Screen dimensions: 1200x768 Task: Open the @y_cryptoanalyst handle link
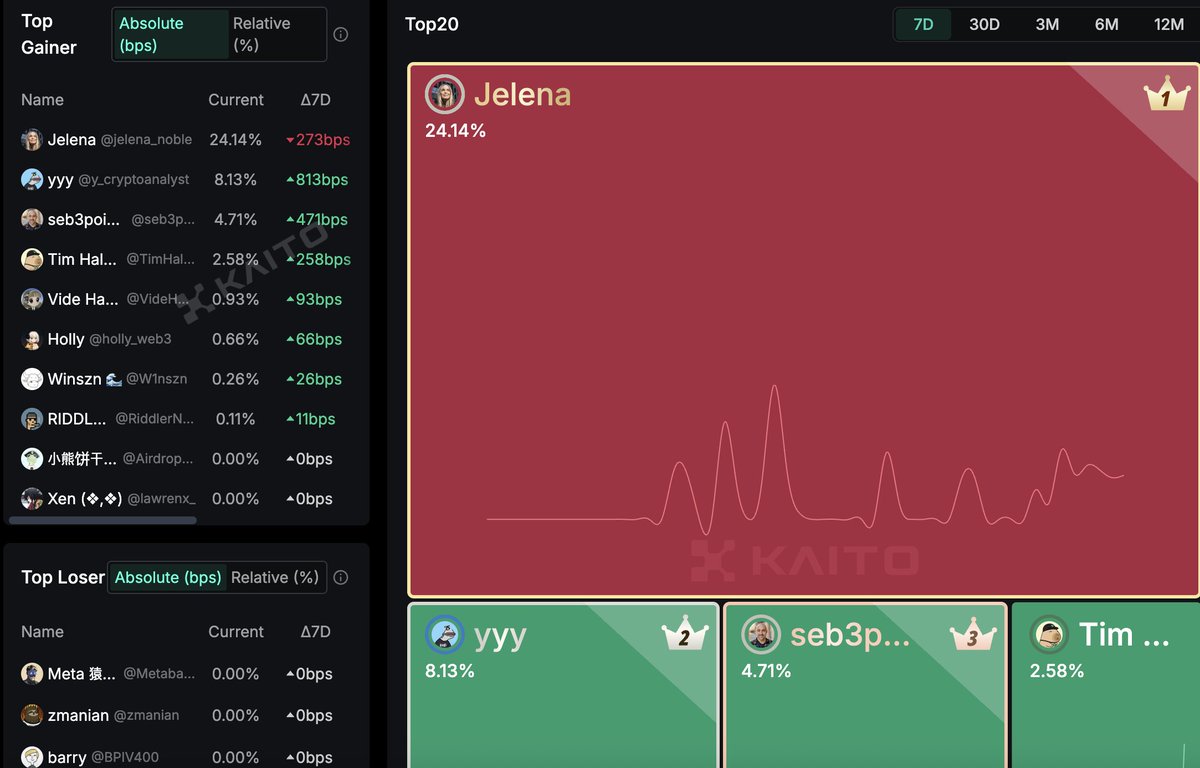133,180
